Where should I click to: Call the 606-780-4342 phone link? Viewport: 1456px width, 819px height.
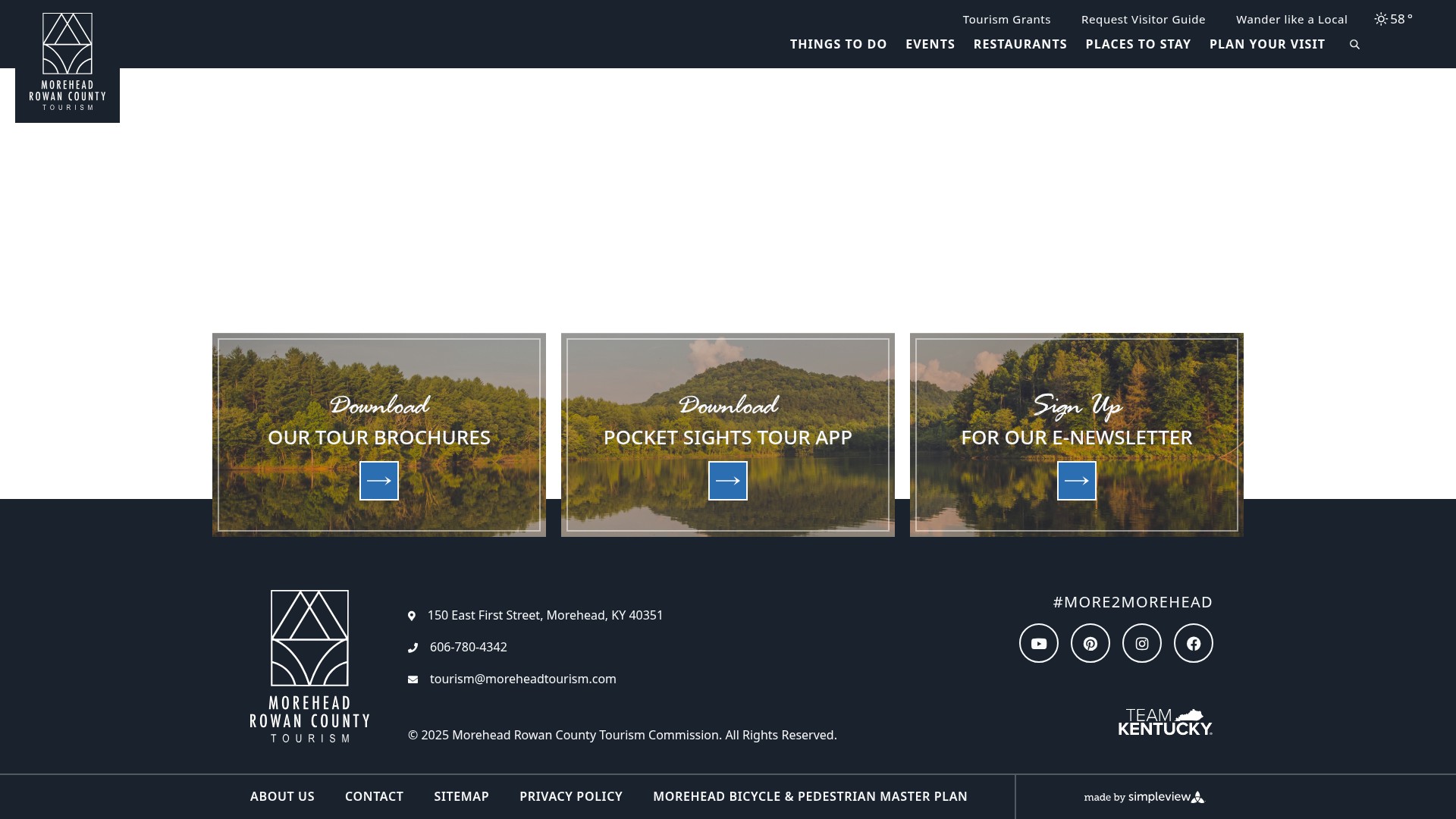(x=469, y=647)
